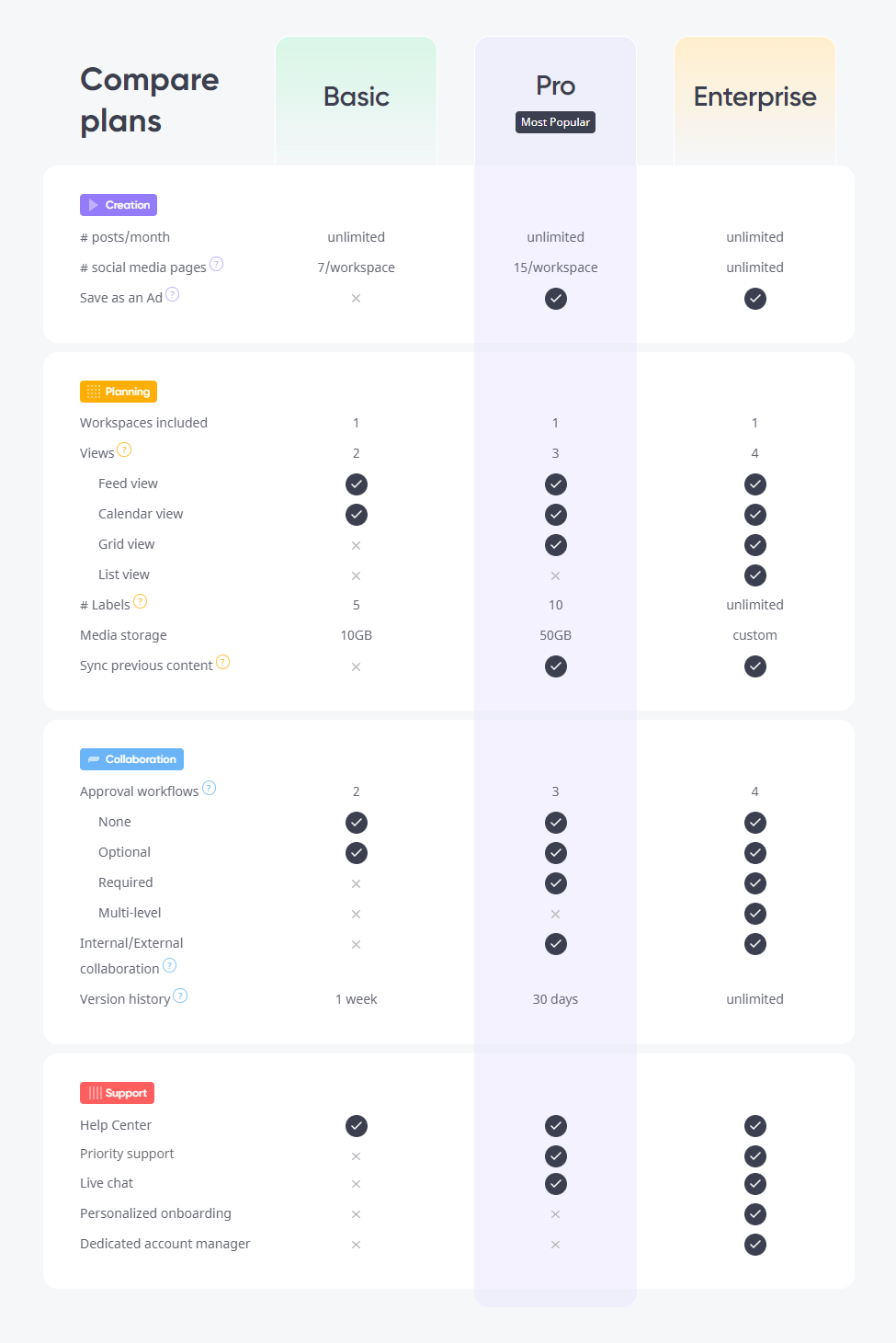The width and height of the screenshot is (896, 1343).
Task: Open the help icon for Approval workflows
Action: click(210, 788)
